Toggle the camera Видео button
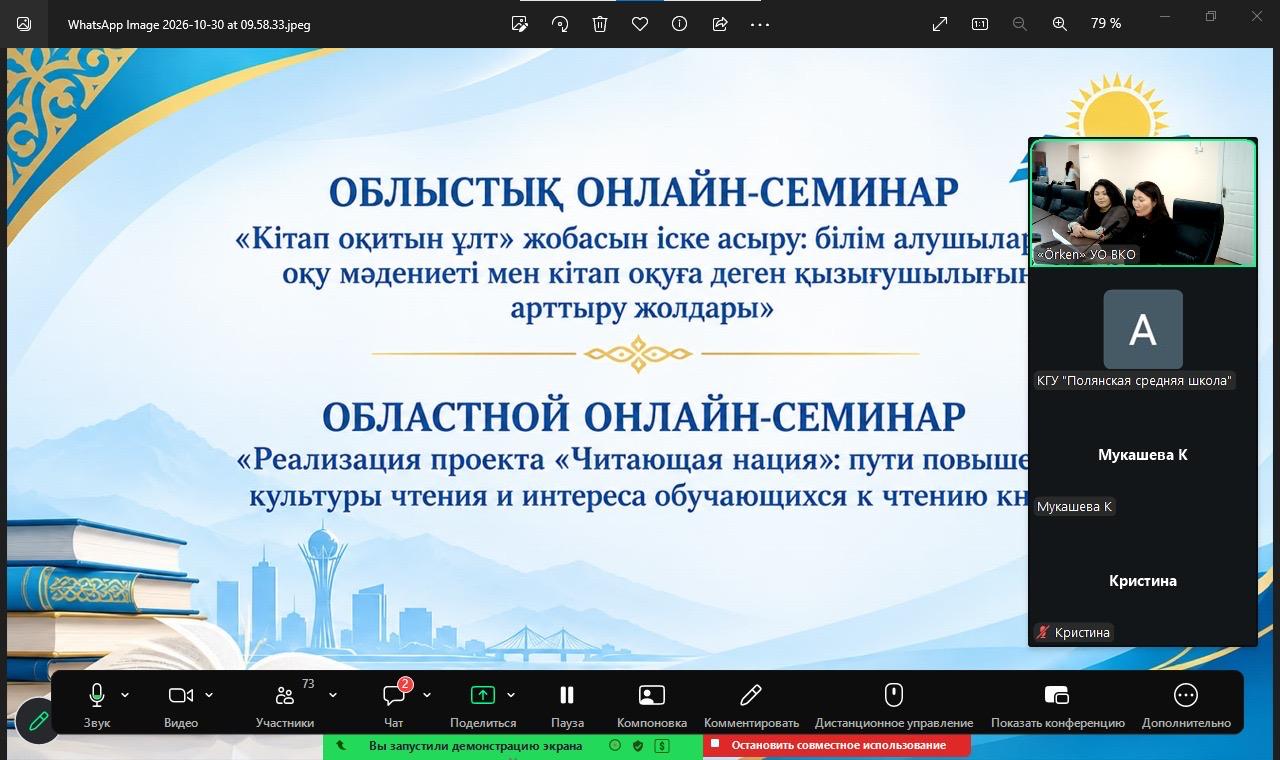Viewport: 1280px width, 760px height. (x=181, y=703)
